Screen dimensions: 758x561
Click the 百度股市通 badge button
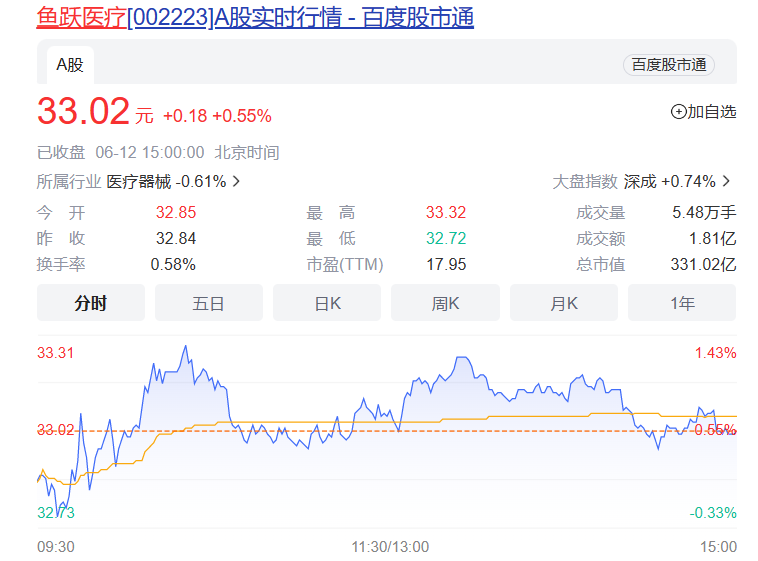coord(669,65)
